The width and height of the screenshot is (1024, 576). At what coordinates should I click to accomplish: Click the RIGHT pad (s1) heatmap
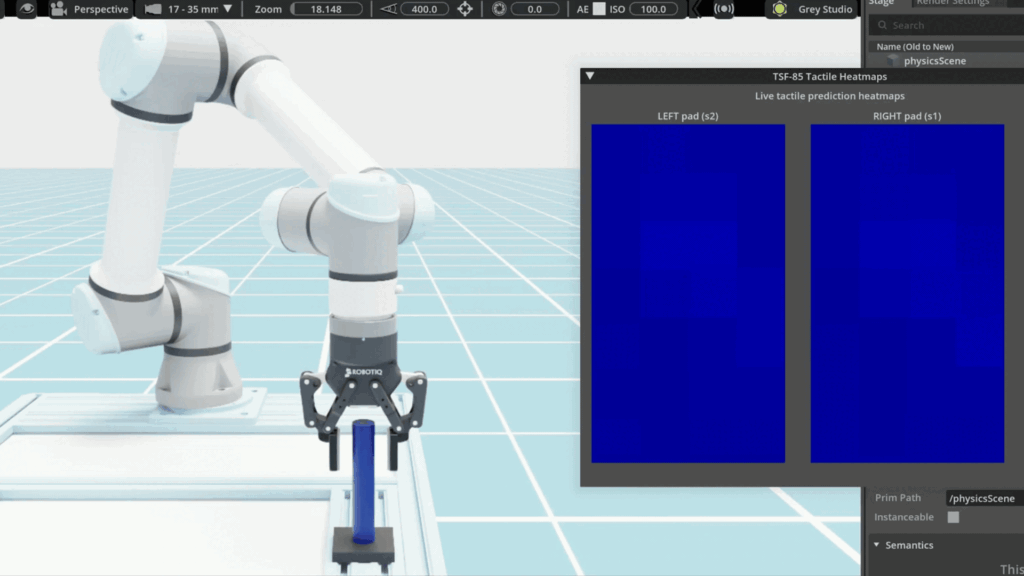(907, 293)
